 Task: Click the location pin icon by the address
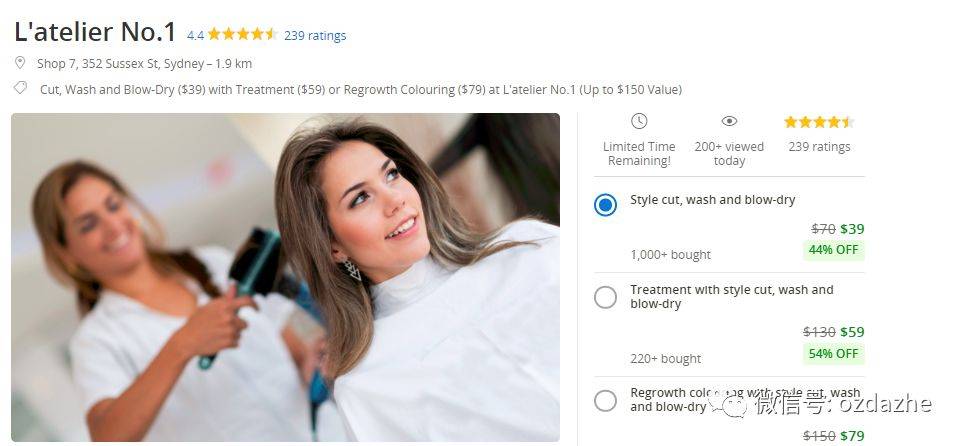click(20, 63)
